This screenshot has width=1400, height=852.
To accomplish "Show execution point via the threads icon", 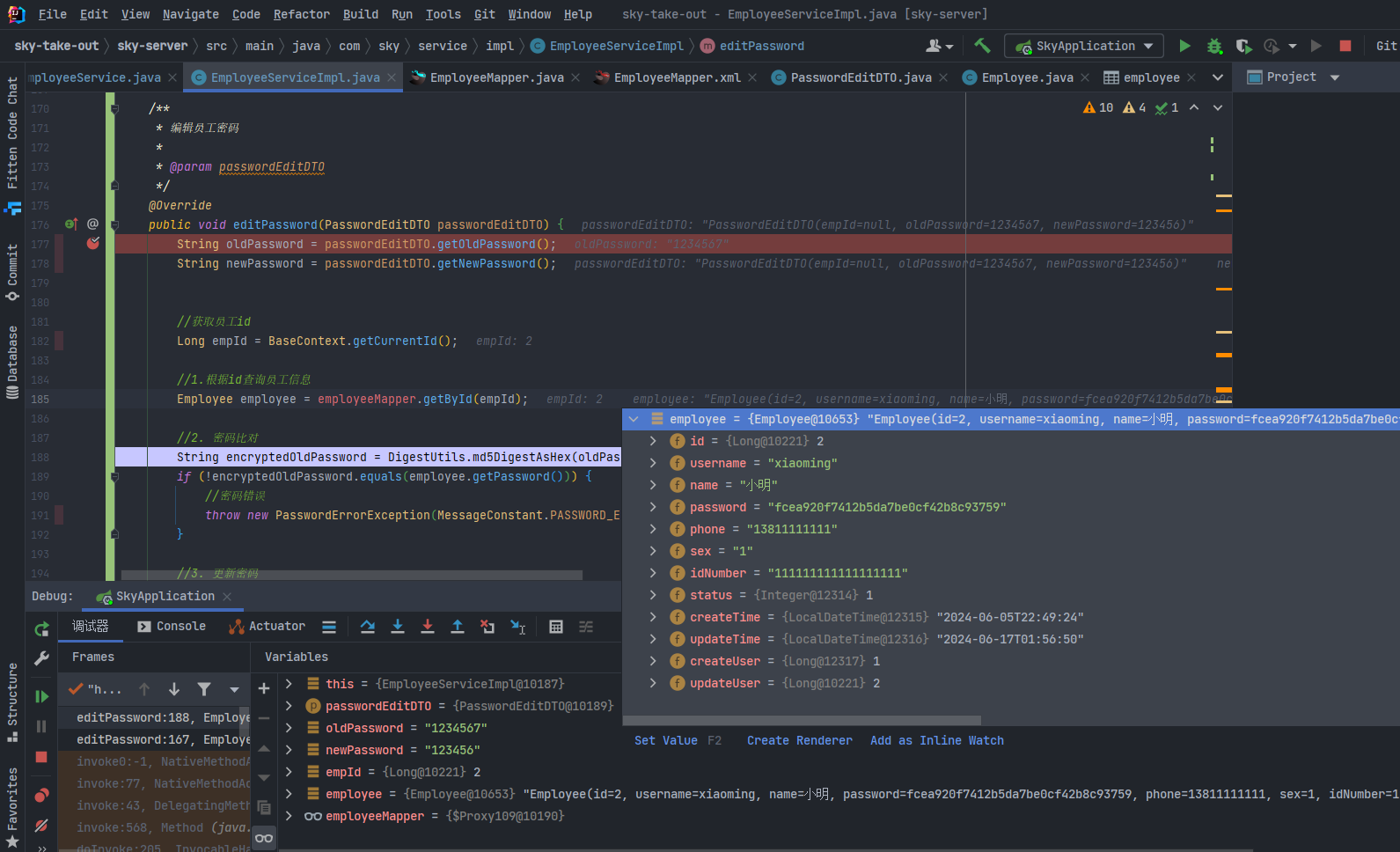I will tap(329, 627).
